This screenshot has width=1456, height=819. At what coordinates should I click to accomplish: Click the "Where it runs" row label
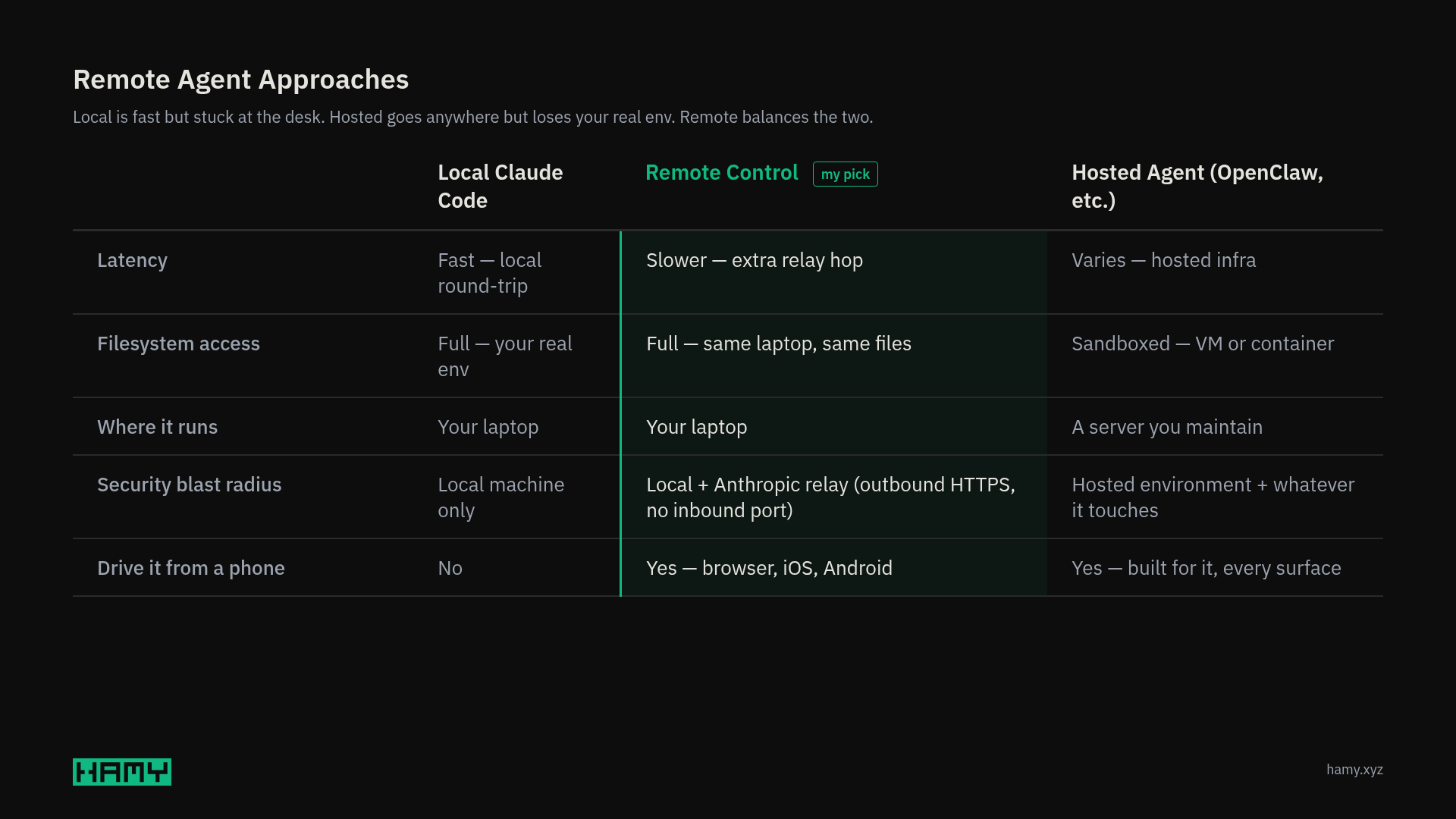coord(157,427)
